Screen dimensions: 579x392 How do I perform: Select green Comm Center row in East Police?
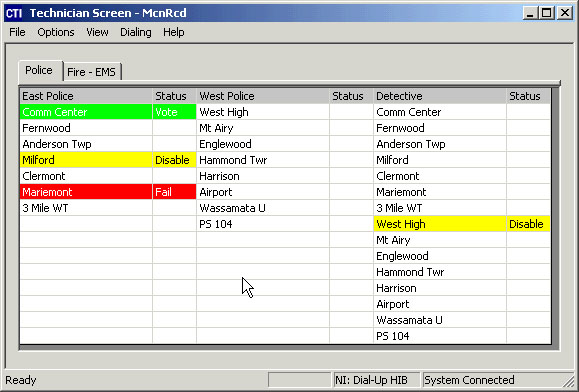tap(86, 112)
